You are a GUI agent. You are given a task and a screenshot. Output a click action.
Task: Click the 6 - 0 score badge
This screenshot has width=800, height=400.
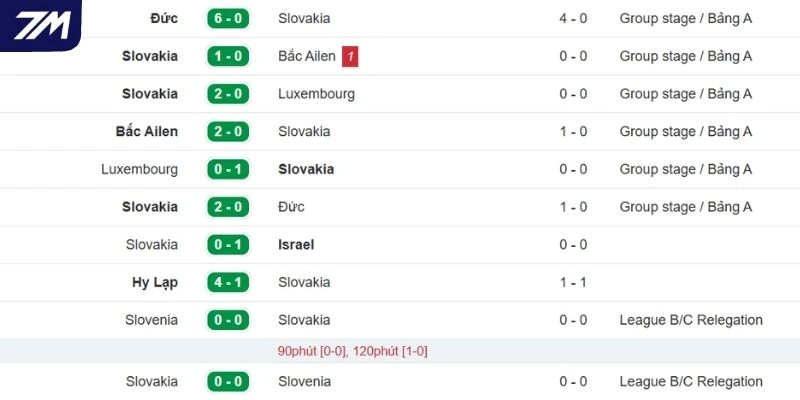(228, 18)
